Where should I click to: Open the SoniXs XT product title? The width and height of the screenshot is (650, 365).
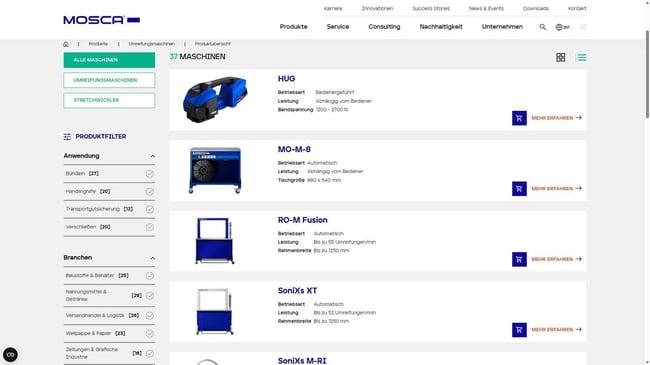tap(298, 290)
